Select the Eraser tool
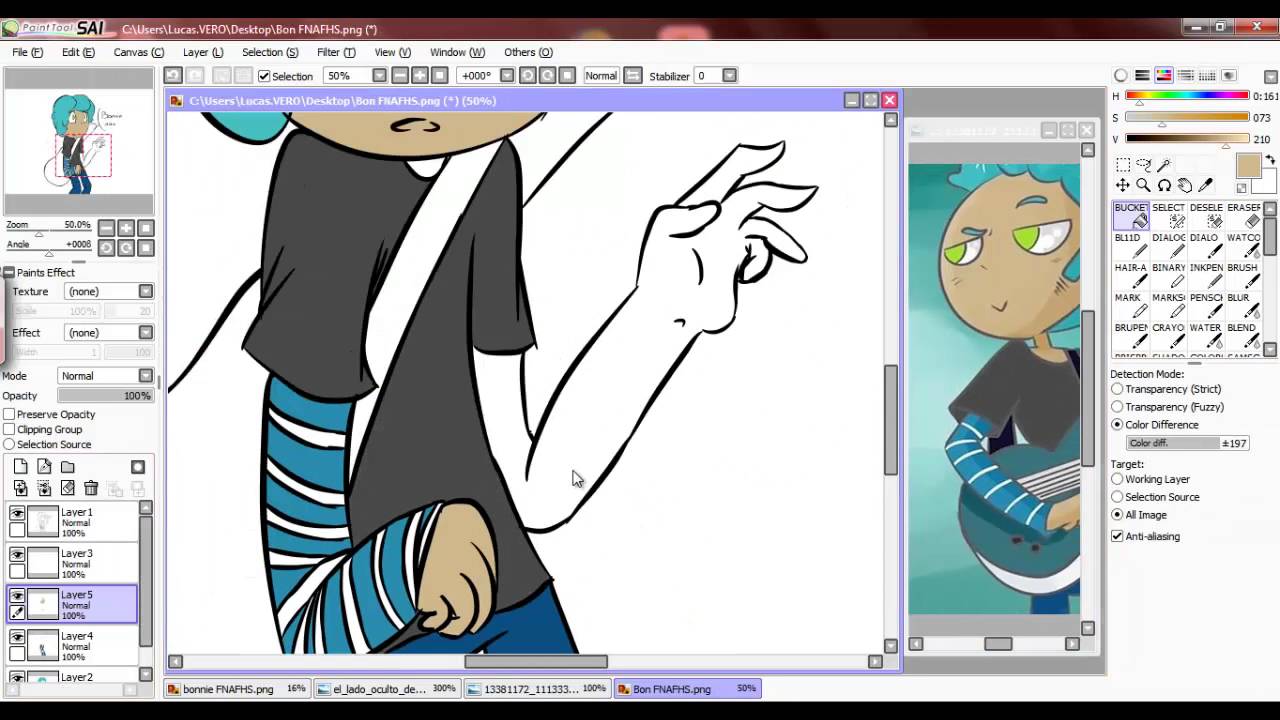Screen dimensions: 1280x720 point(1243,215)
